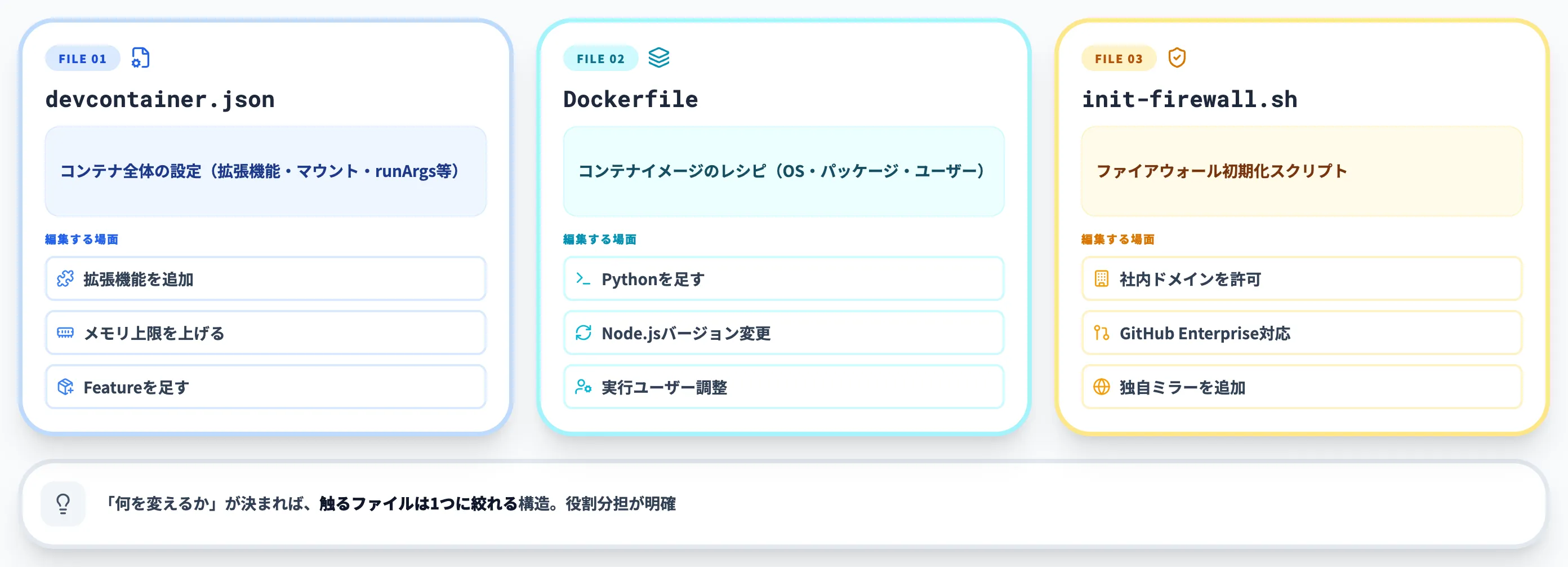Screen dimensions: 1568x567
Task: Click the building icon beside 社内ドメインを許可
Action: [1101, 279]
